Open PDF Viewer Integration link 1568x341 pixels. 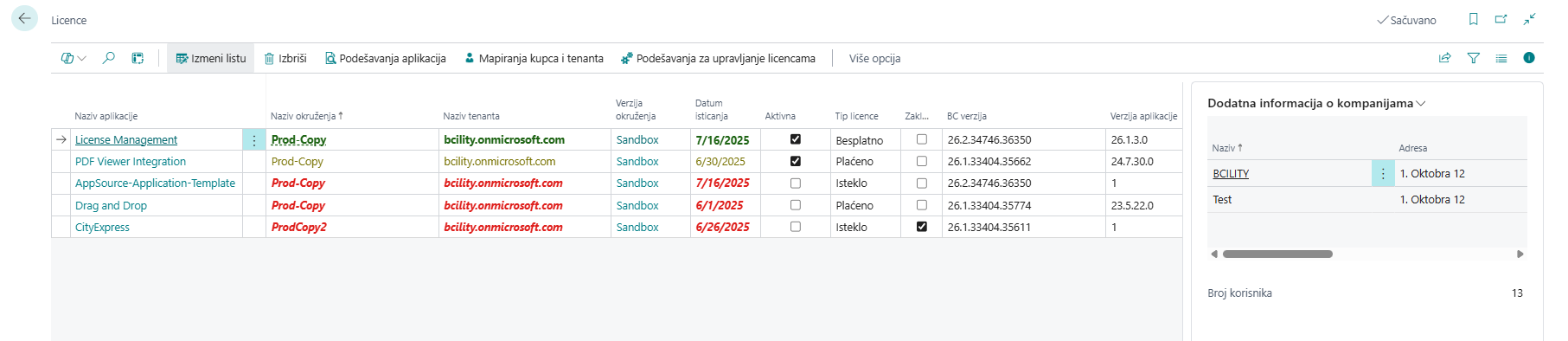click(x=131, y=161)
